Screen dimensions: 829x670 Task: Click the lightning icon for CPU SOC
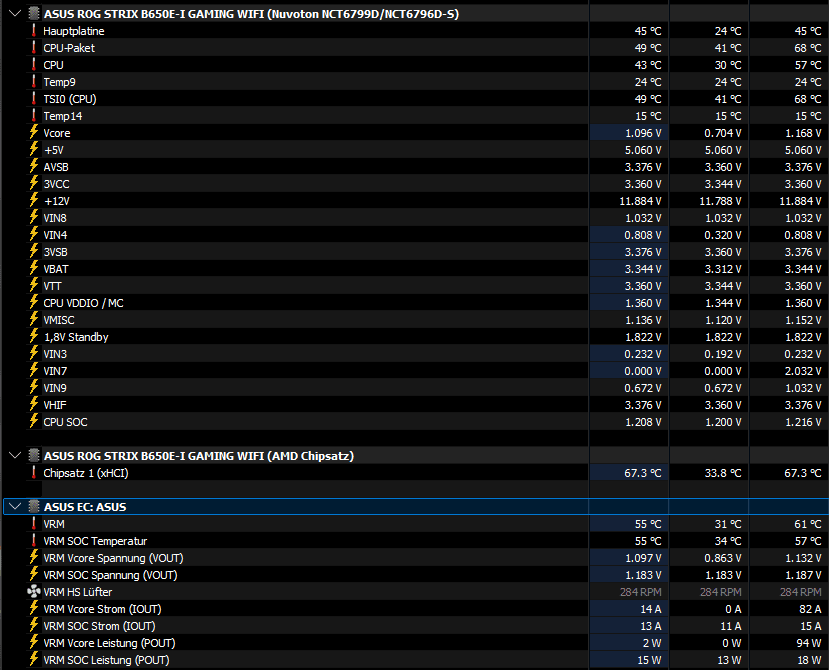[34, 421]
